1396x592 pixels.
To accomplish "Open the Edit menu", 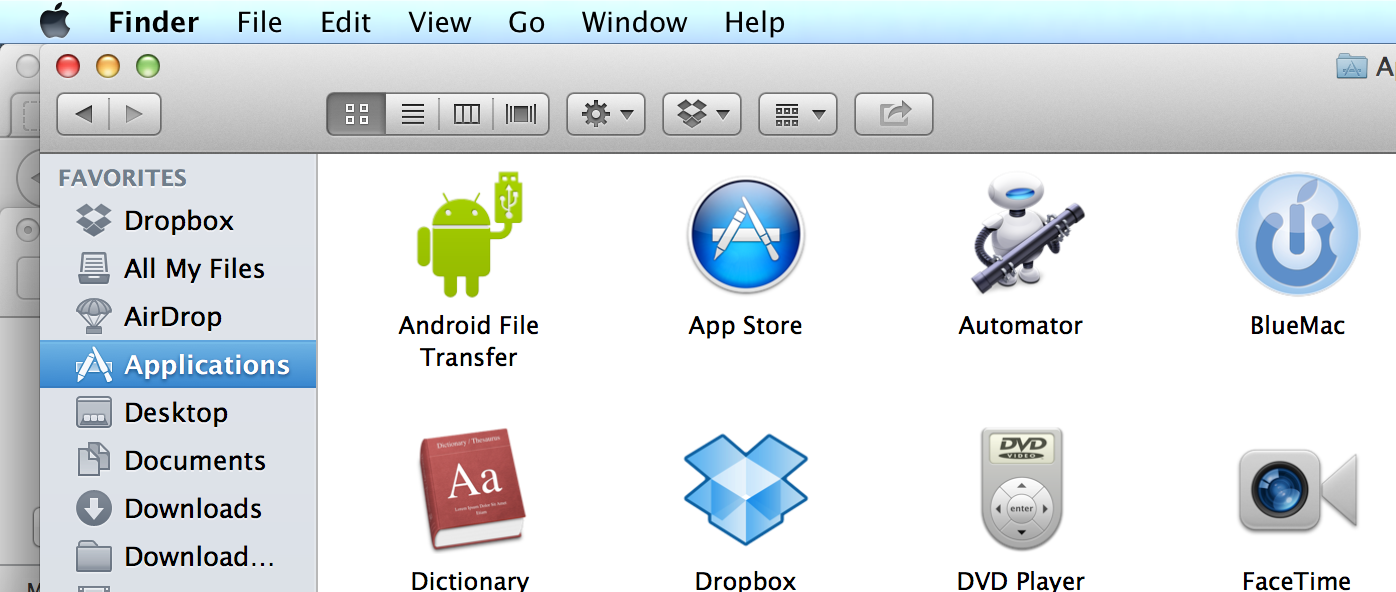I will pyautogui.click(x=346, y=22).
